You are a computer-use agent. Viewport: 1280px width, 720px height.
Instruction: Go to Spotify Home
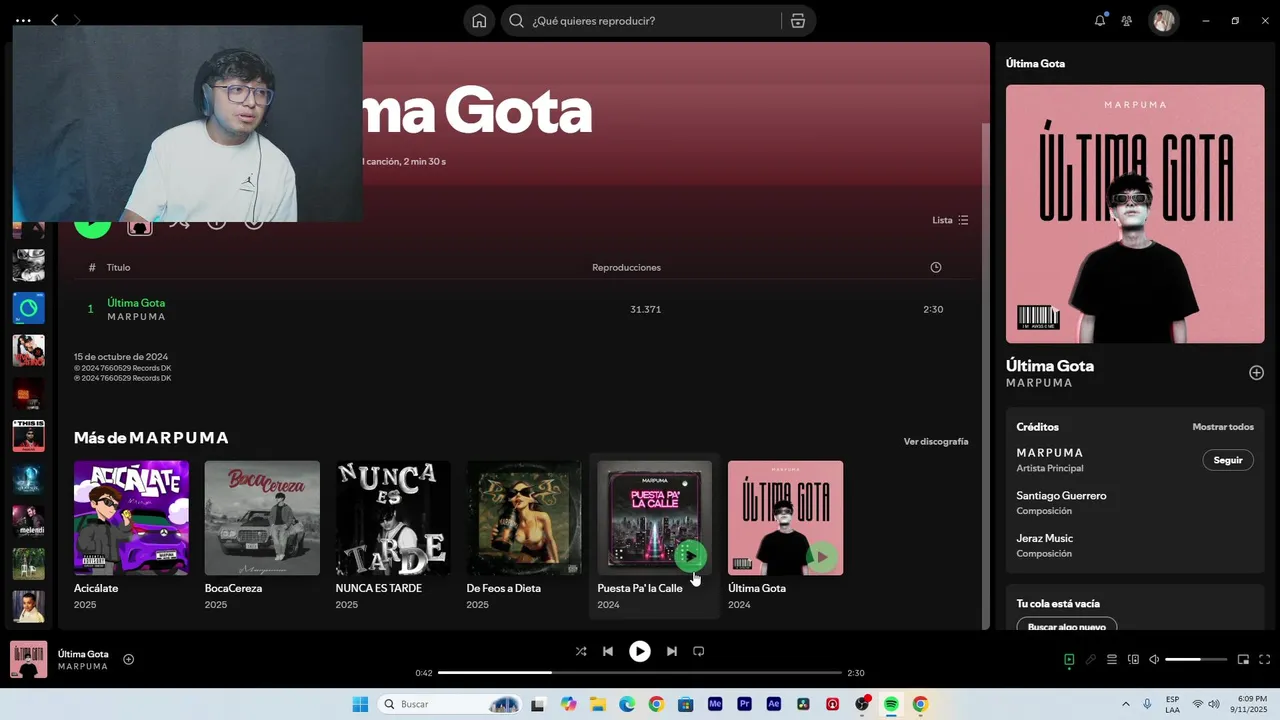pyautogui.click(x=479, y=21)
